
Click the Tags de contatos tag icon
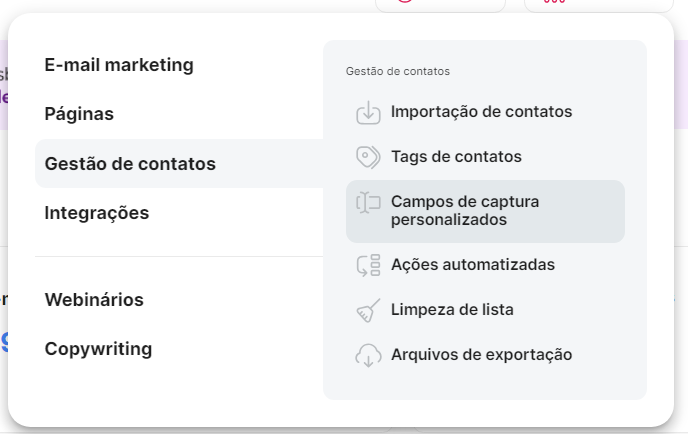(x=369, y=157)
